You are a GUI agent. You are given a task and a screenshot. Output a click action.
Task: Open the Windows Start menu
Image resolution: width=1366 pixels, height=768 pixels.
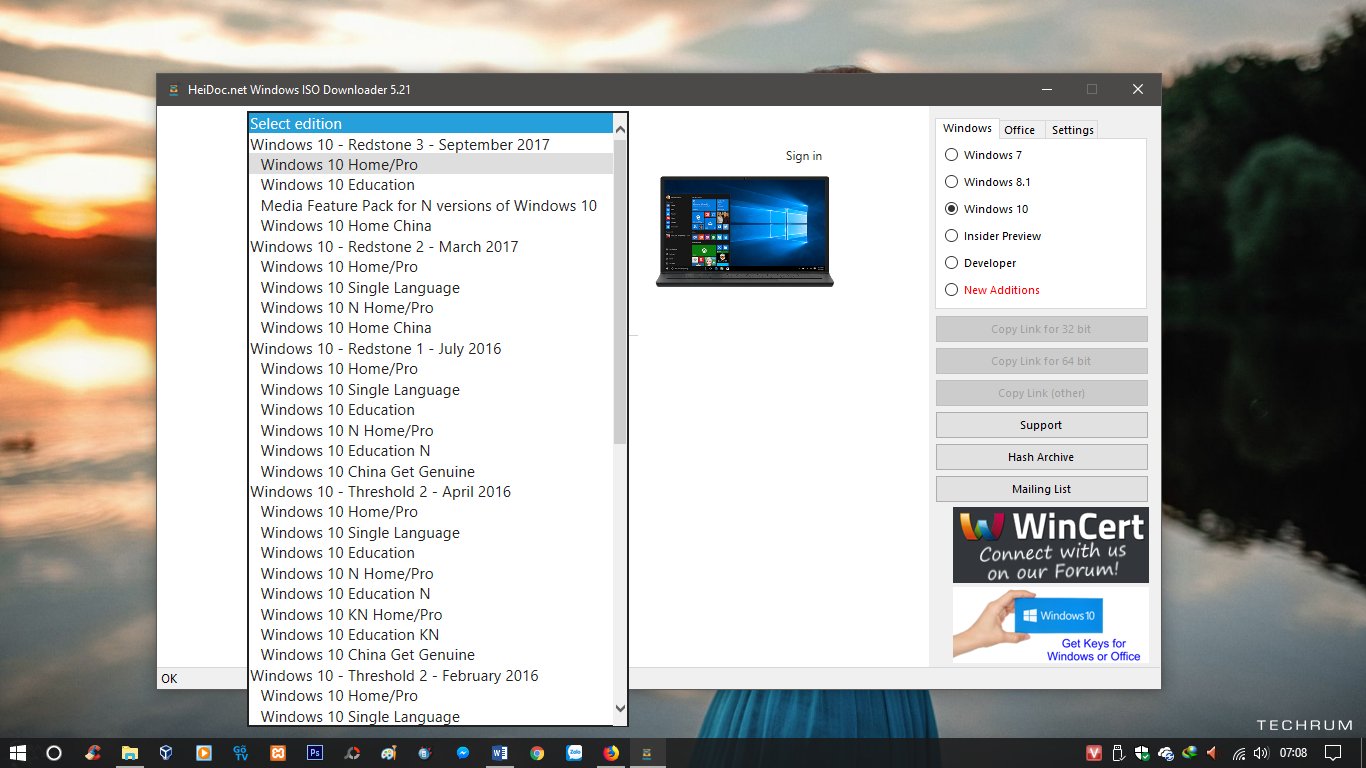click(17, 753)
